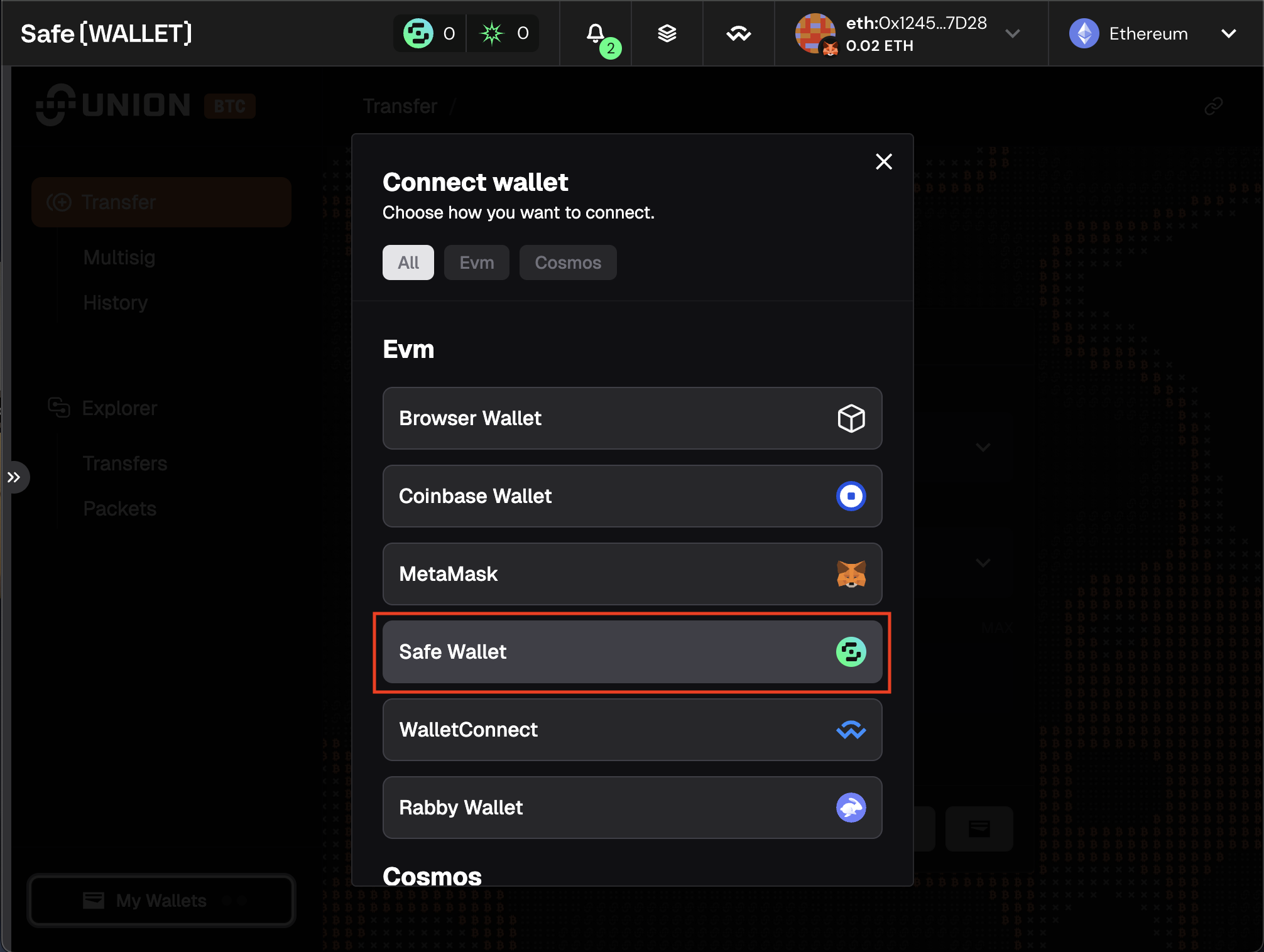1264x952 pixels.
Task: Choose Rabby Wallet option
Action: coord(632,808)
